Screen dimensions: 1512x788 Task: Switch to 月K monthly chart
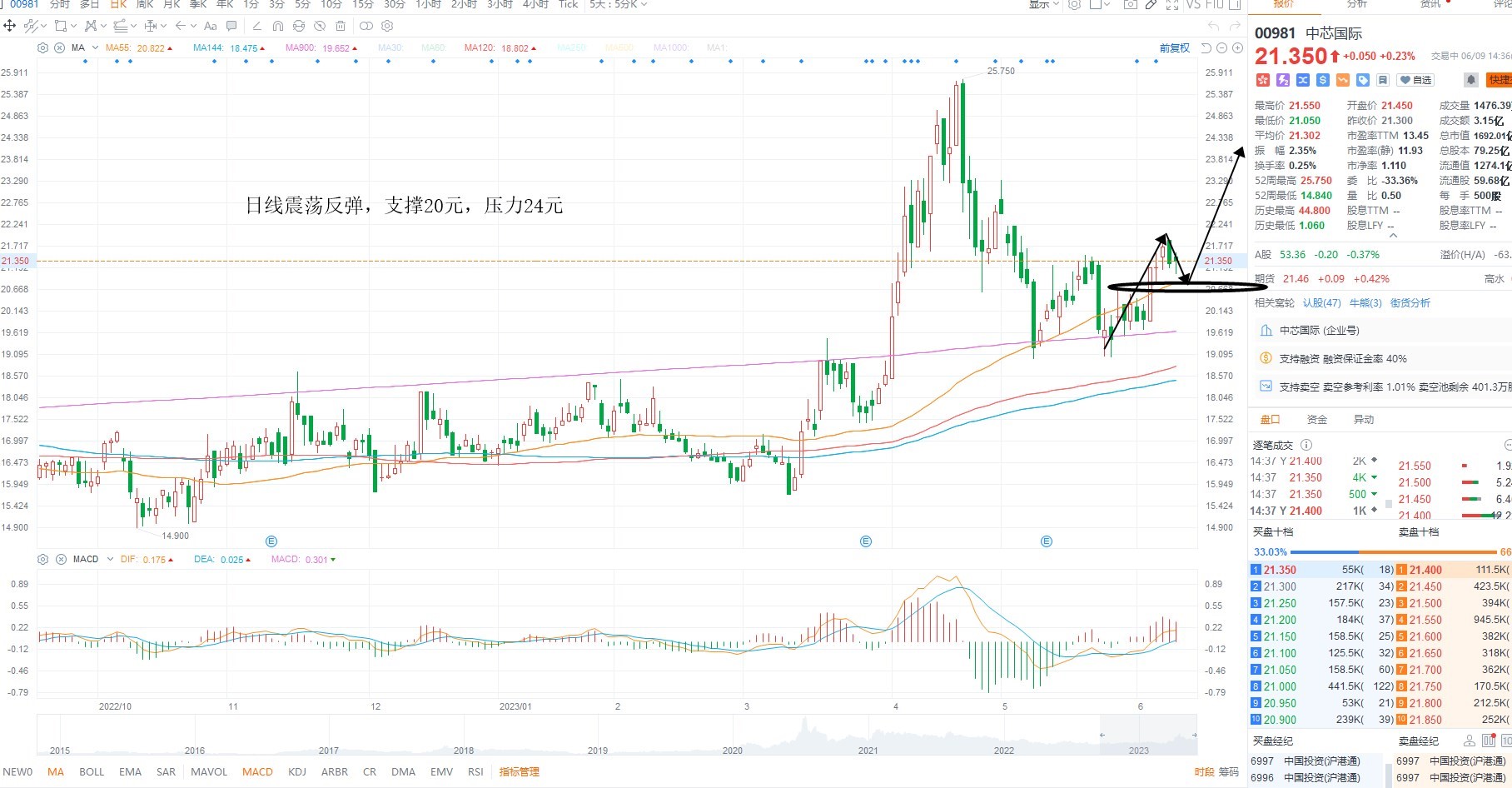pos(172,4)
